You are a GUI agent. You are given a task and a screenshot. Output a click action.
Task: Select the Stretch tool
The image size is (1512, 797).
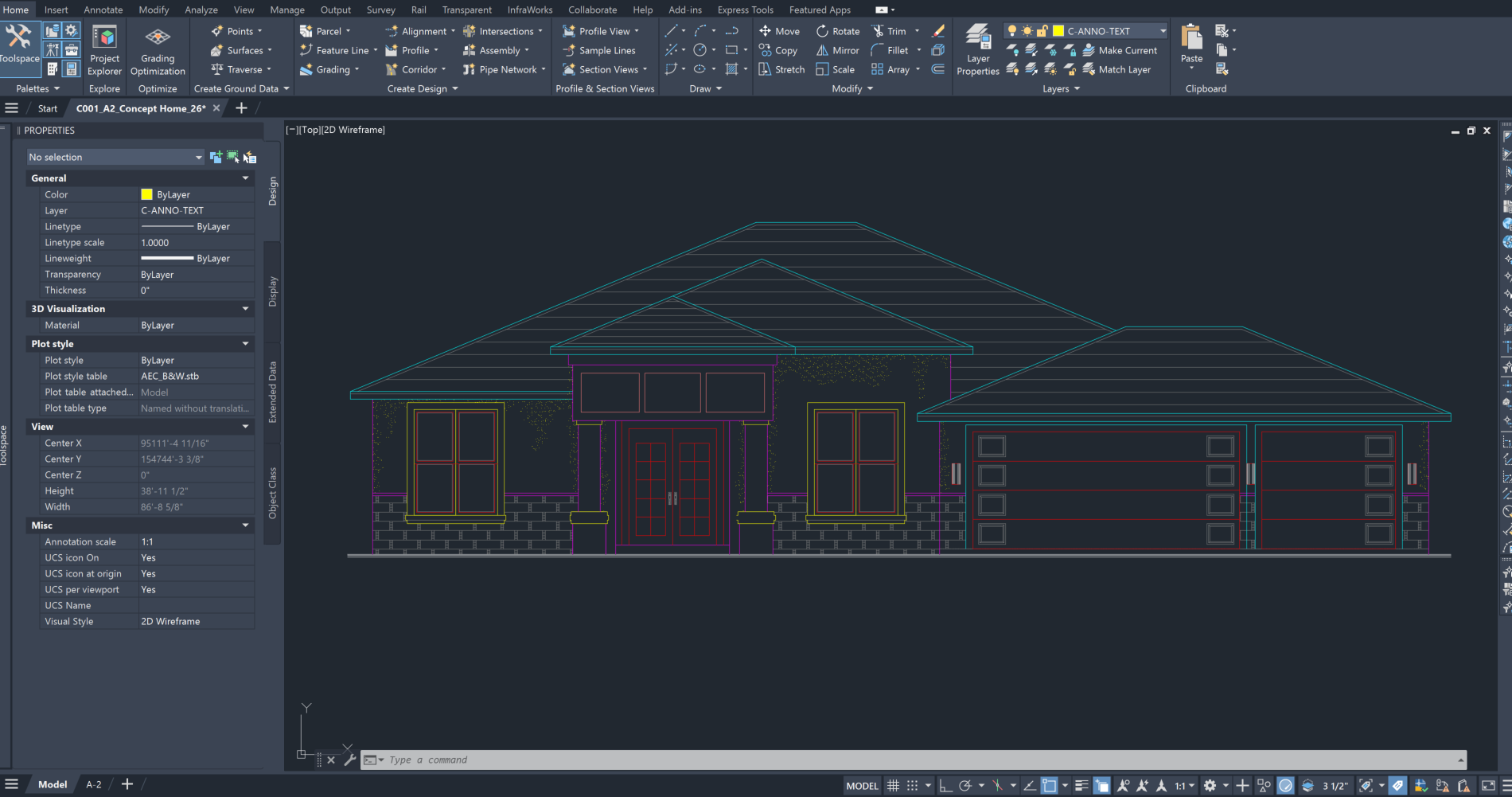pyautogui.click(x=781, y=69)
